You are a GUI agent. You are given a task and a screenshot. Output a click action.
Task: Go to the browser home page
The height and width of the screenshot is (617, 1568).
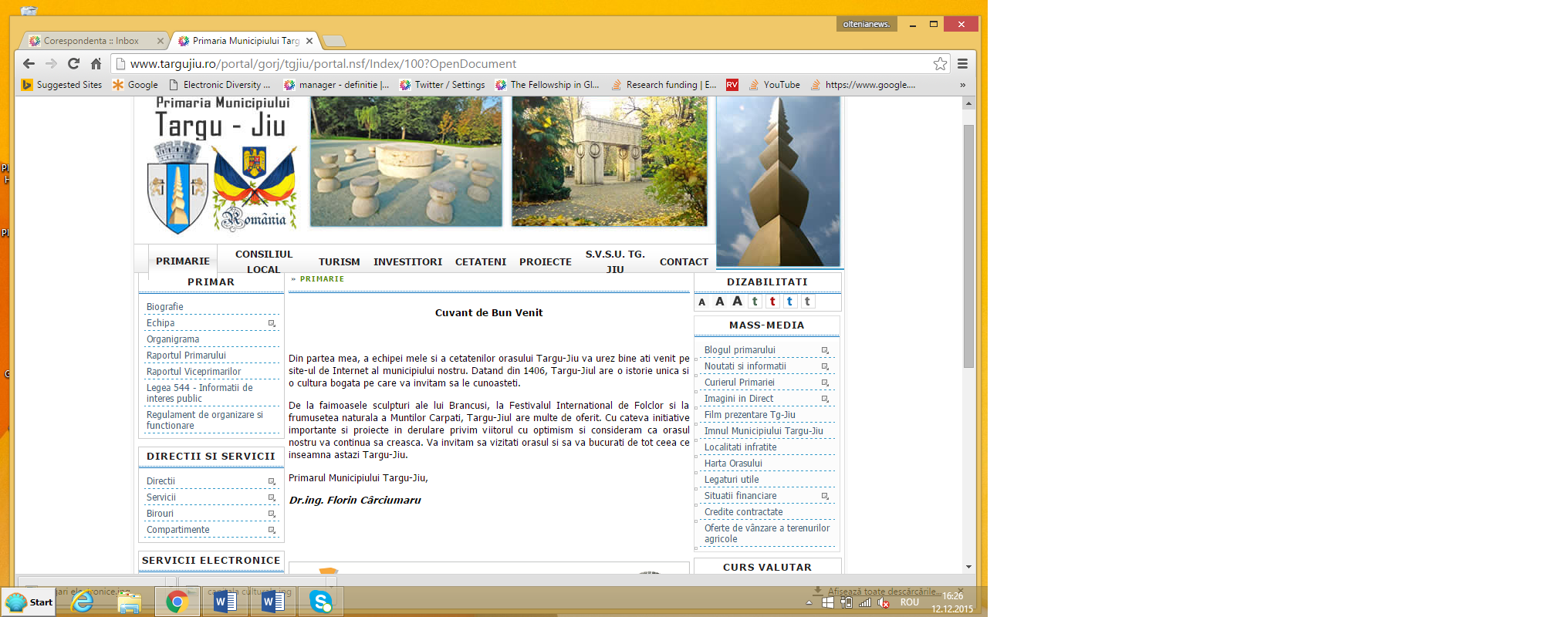tap(96, 64)
